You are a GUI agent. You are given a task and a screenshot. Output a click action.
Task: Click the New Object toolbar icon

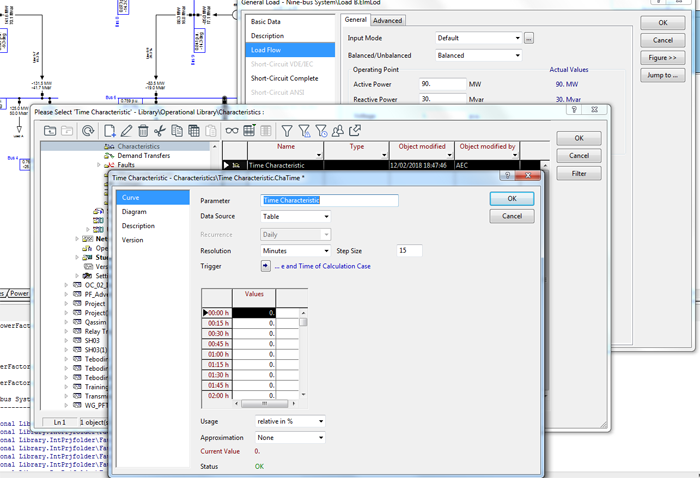(x=108, y=131)
